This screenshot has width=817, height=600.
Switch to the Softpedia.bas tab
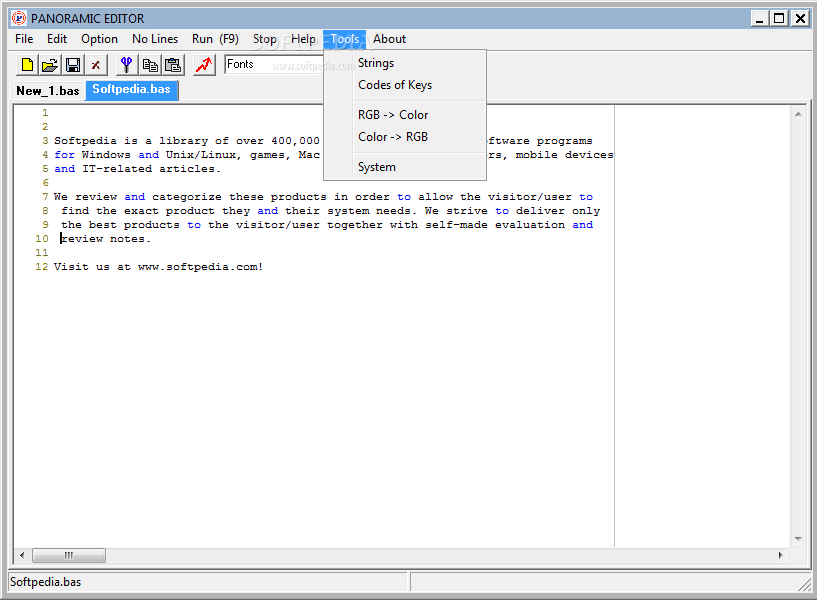(x=131, y=89)
